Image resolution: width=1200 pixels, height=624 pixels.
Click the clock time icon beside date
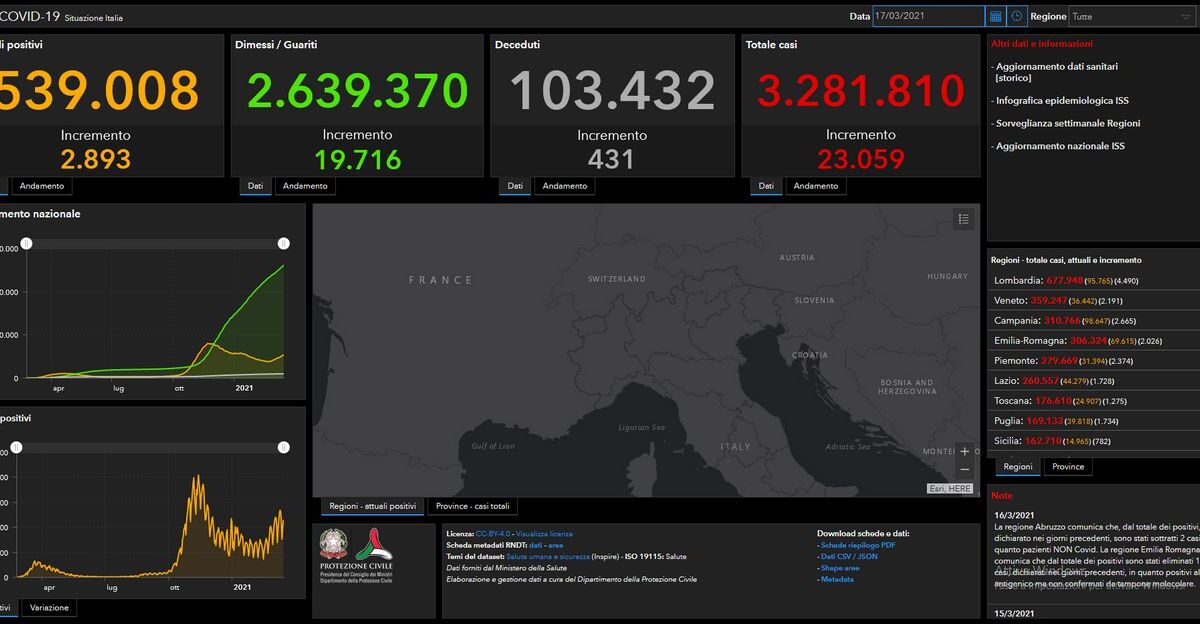[1016, 16]
